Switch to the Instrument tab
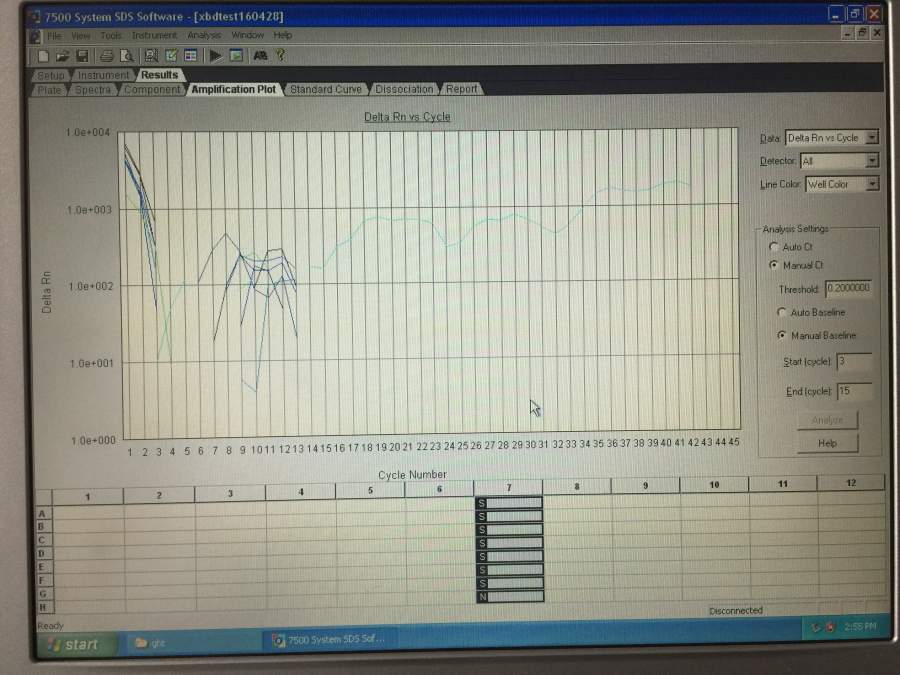This screenshot has width=900, height=675. click(103, 75)
